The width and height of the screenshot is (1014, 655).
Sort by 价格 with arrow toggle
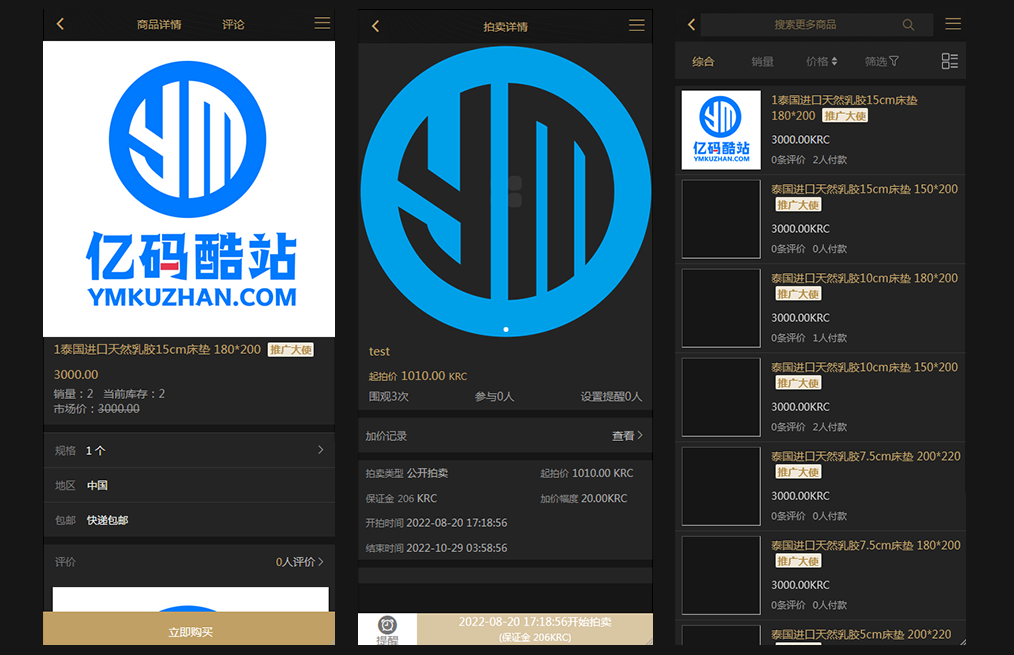[x=821, y=61]
